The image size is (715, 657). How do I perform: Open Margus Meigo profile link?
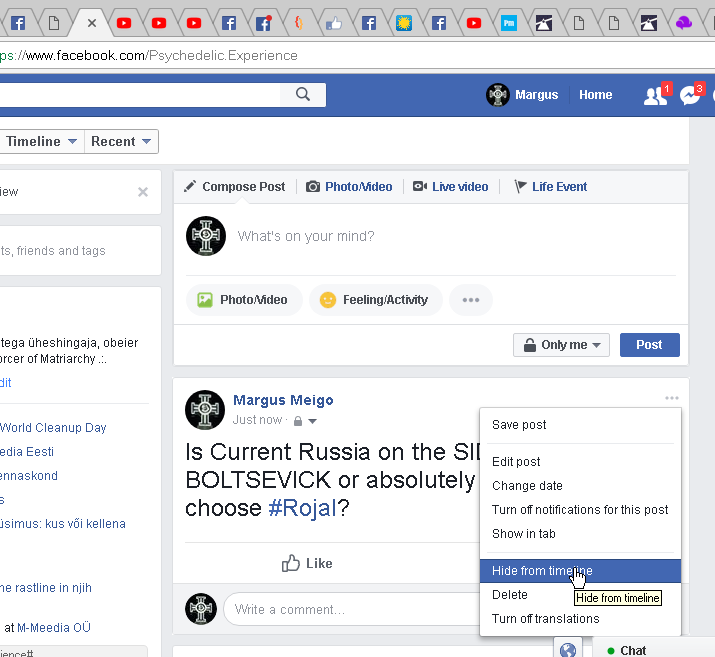pyautogui.click(x=283, y=400)
